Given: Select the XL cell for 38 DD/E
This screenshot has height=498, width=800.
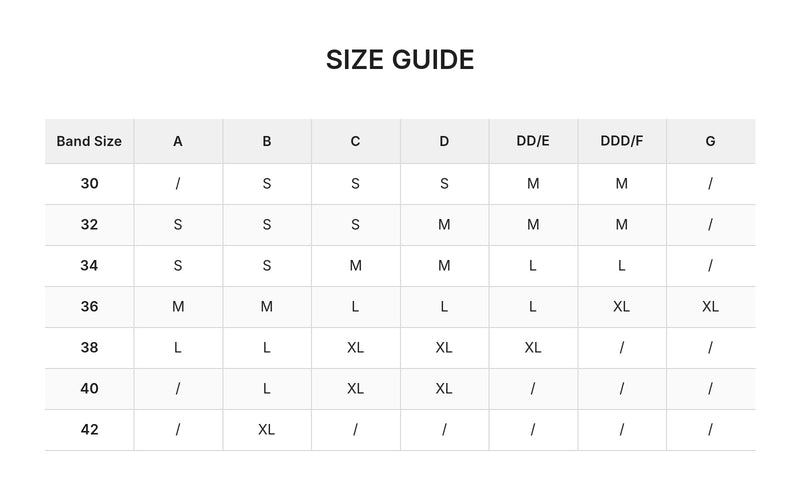Looking at the screenshot, I should click(x=533, y=348).
